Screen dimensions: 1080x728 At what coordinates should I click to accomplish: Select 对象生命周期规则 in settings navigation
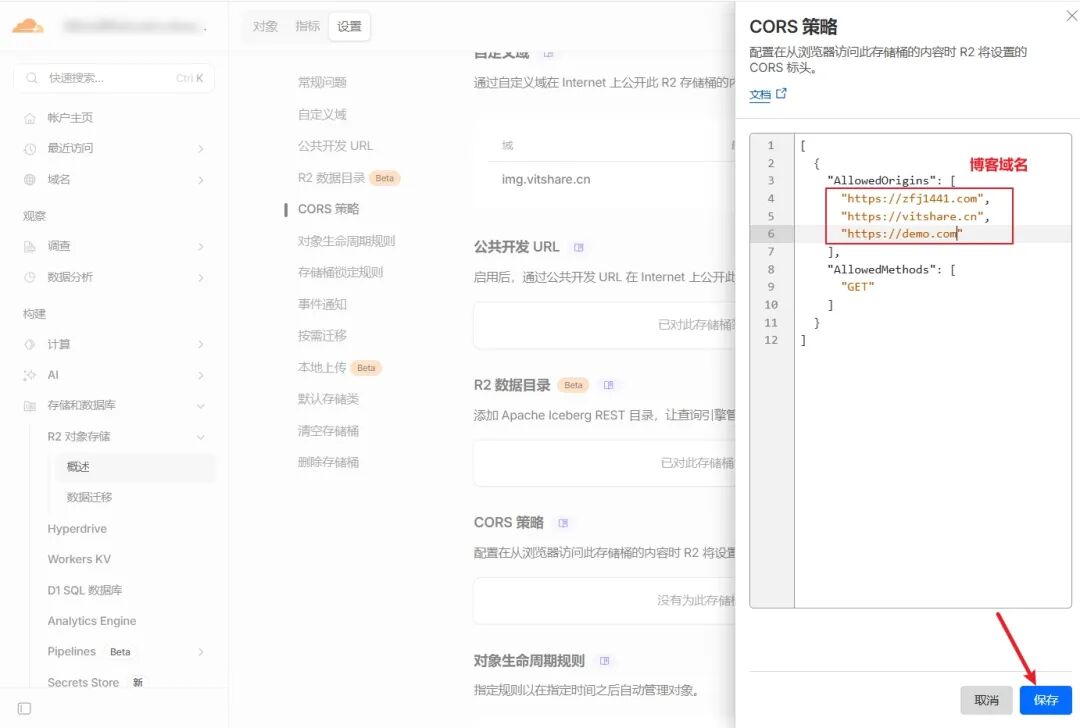(x=346, y=241)
